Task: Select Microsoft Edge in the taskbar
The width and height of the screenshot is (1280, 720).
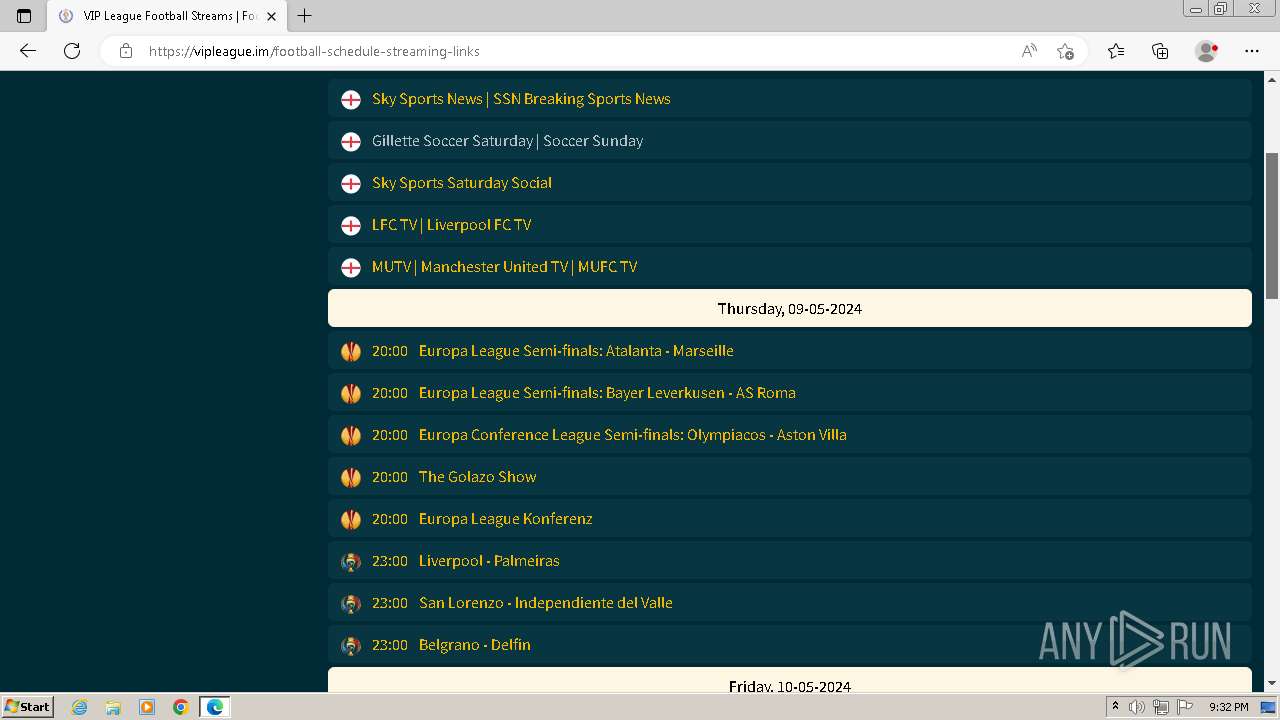Action: point(215,707)
